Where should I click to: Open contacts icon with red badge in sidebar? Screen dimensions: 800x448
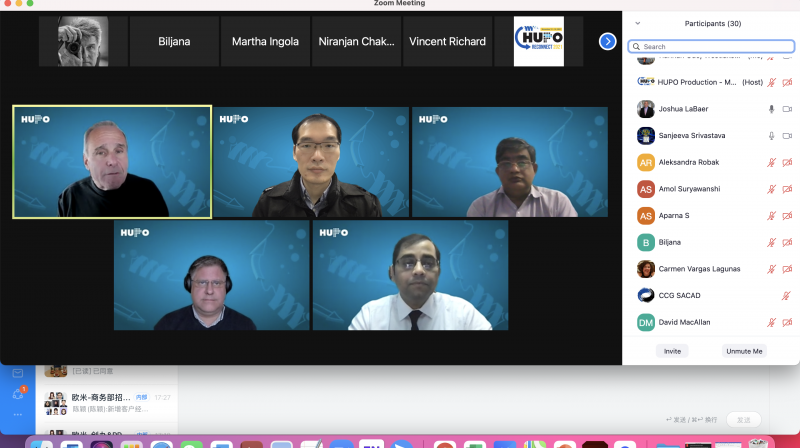pos(18,393)
